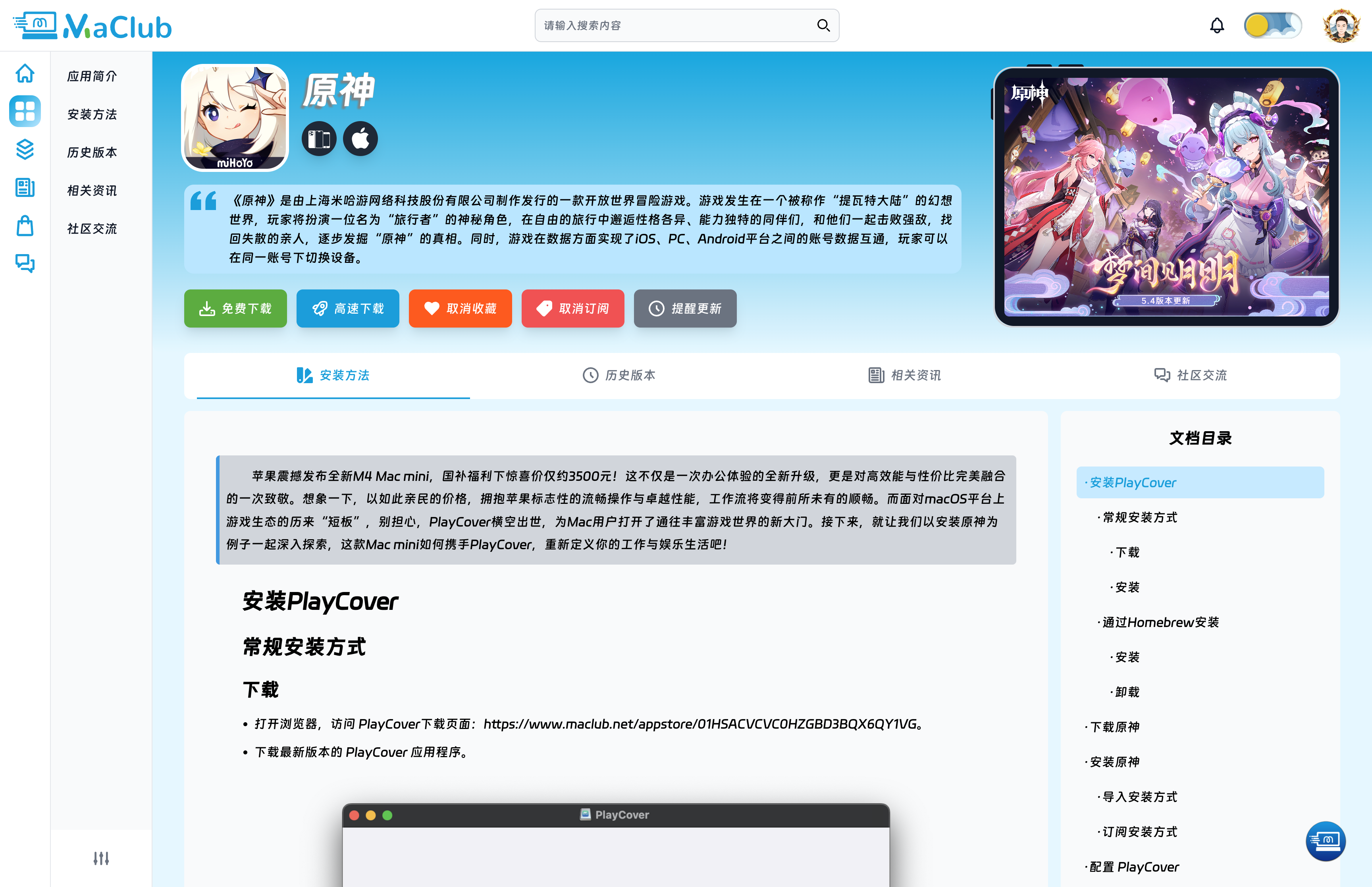Click the green 免费下载 button

coord(235,308)
